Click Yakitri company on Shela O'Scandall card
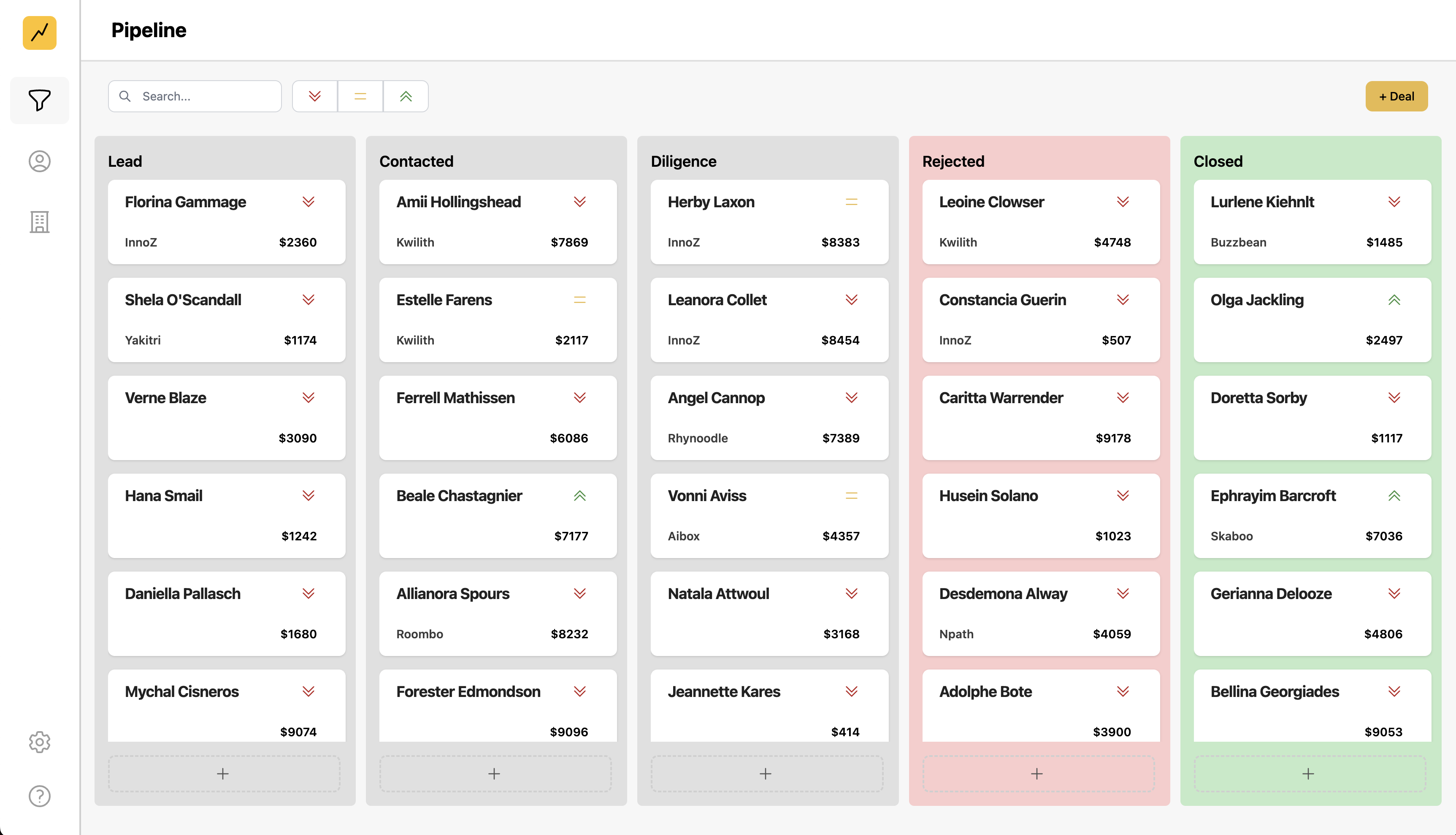1456x835 pixels. (x=143, y=340)
